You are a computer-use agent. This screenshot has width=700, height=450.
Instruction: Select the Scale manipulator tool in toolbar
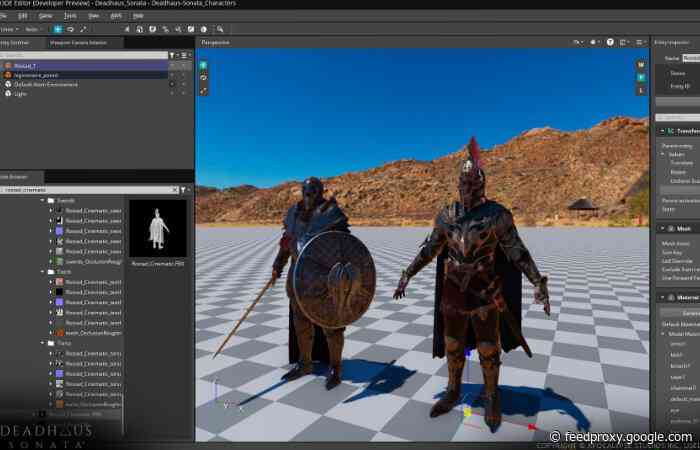(83, 29)
